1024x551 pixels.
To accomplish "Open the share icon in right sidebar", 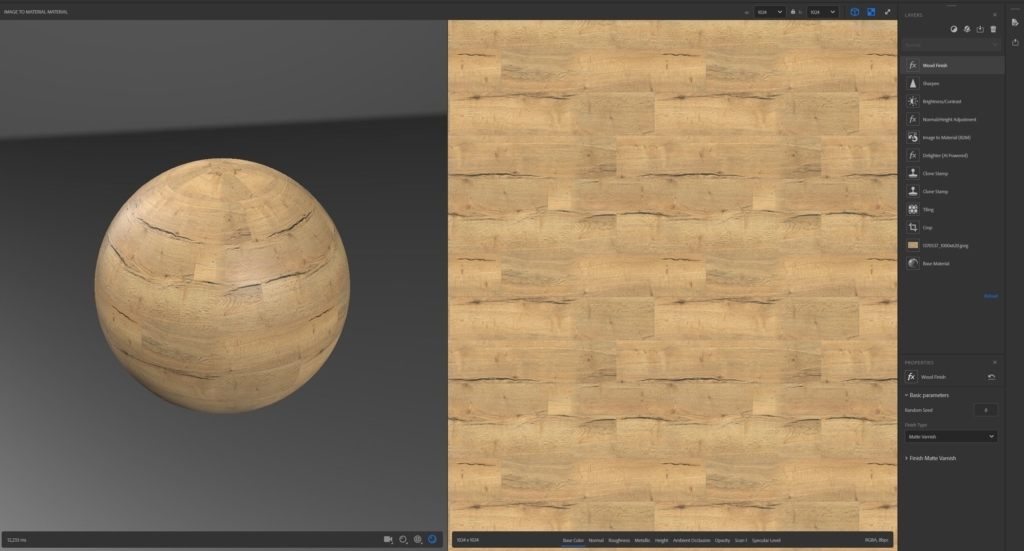I will (1015, 42).
